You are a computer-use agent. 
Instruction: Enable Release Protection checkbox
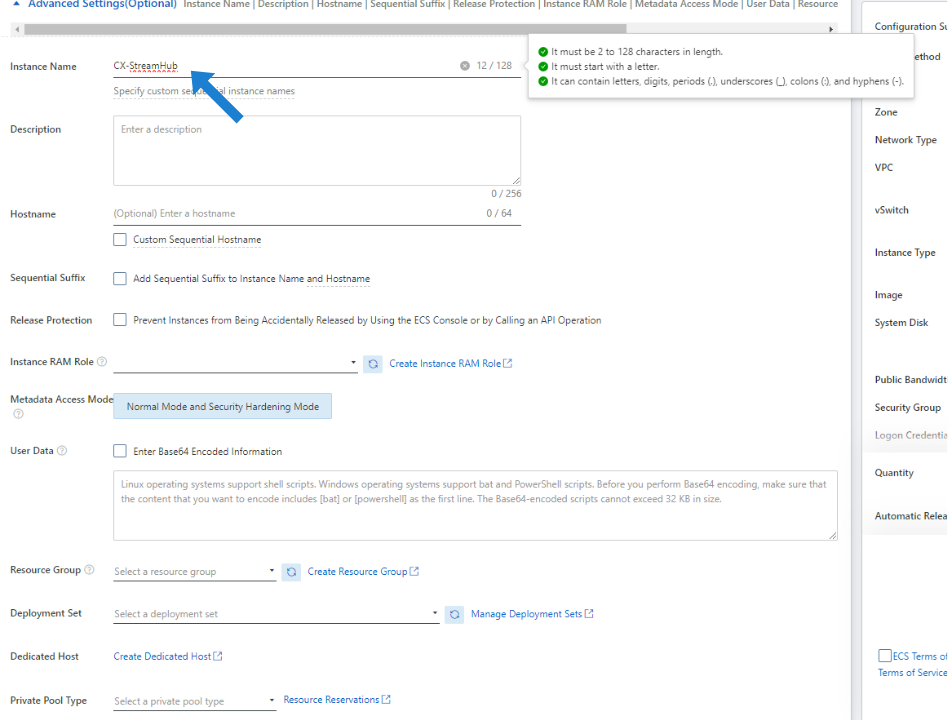[x=120, y=320]
